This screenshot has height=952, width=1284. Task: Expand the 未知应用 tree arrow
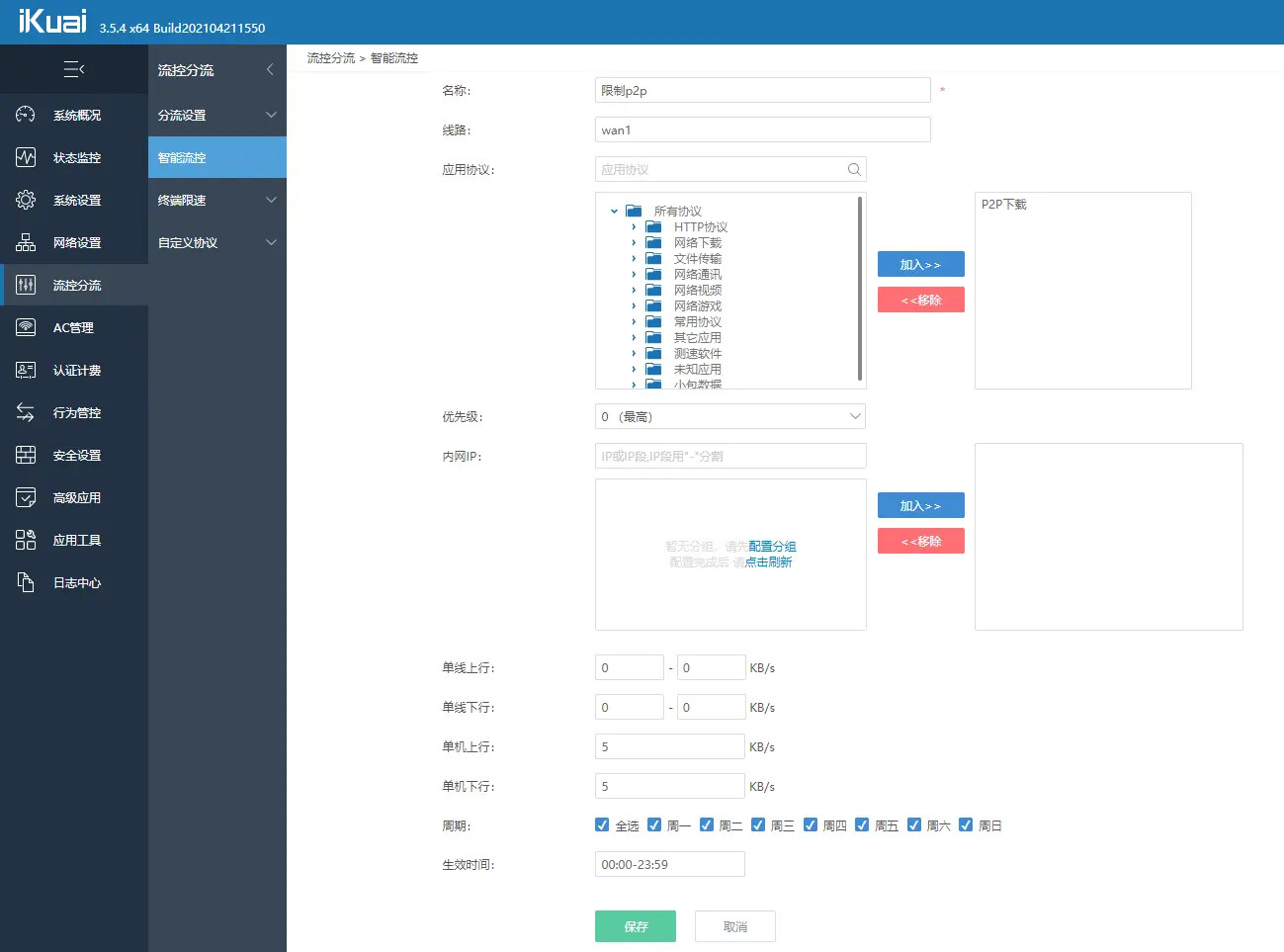coord(634,369)
